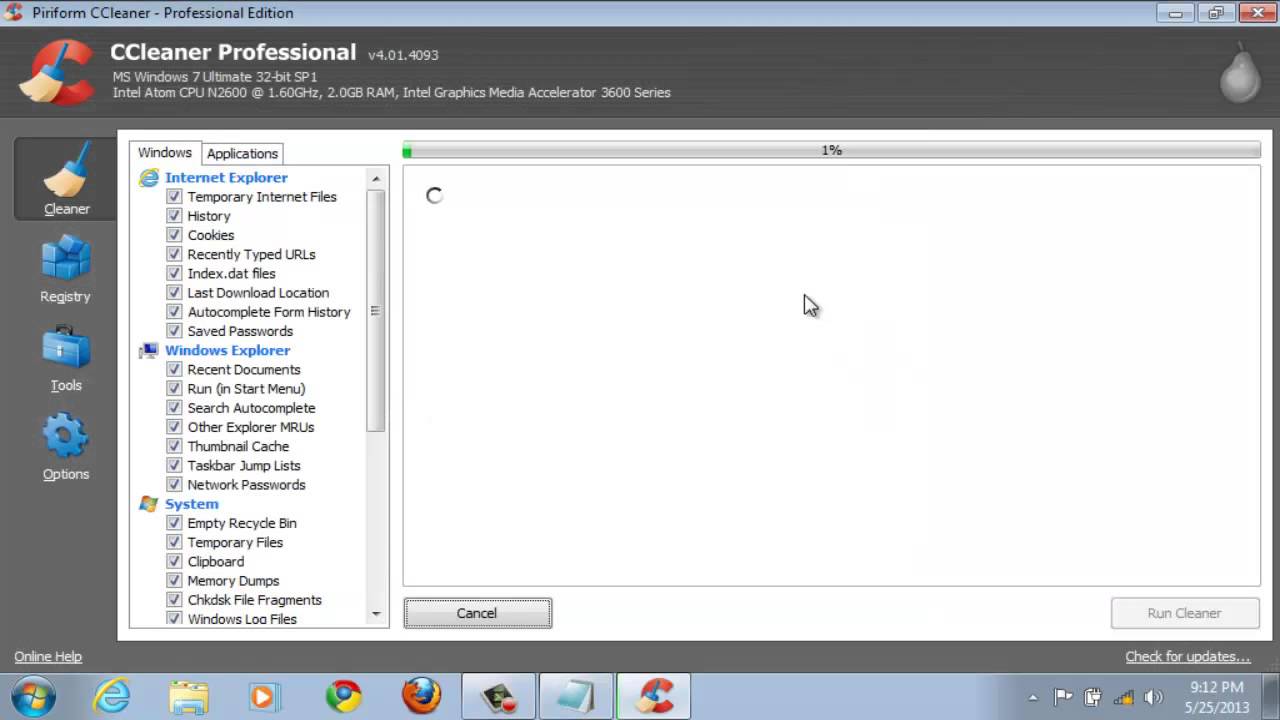The height and width of the screenshot is (720, 1280).
Task: Select the Windows Explorer heading
Action: point(227,351)
